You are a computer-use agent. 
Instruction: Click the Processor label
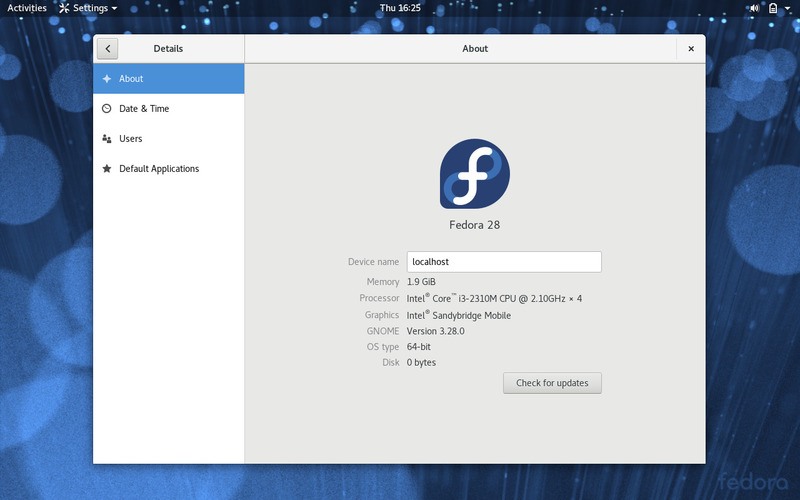click(x=379, y=298)
